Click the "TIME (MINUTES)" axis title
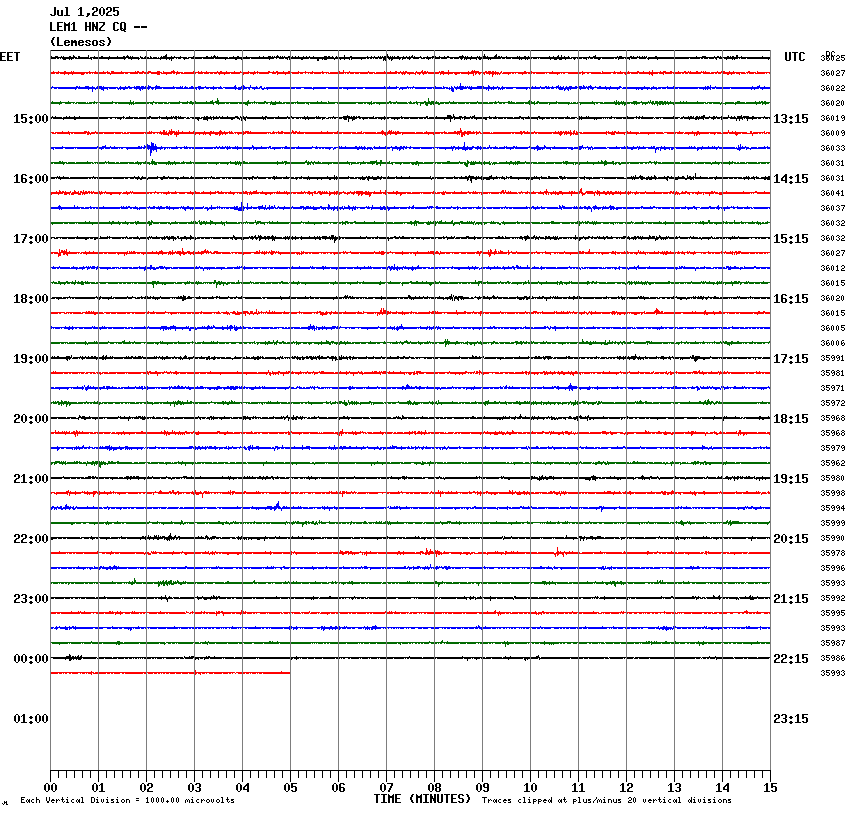 pos(422,799)
